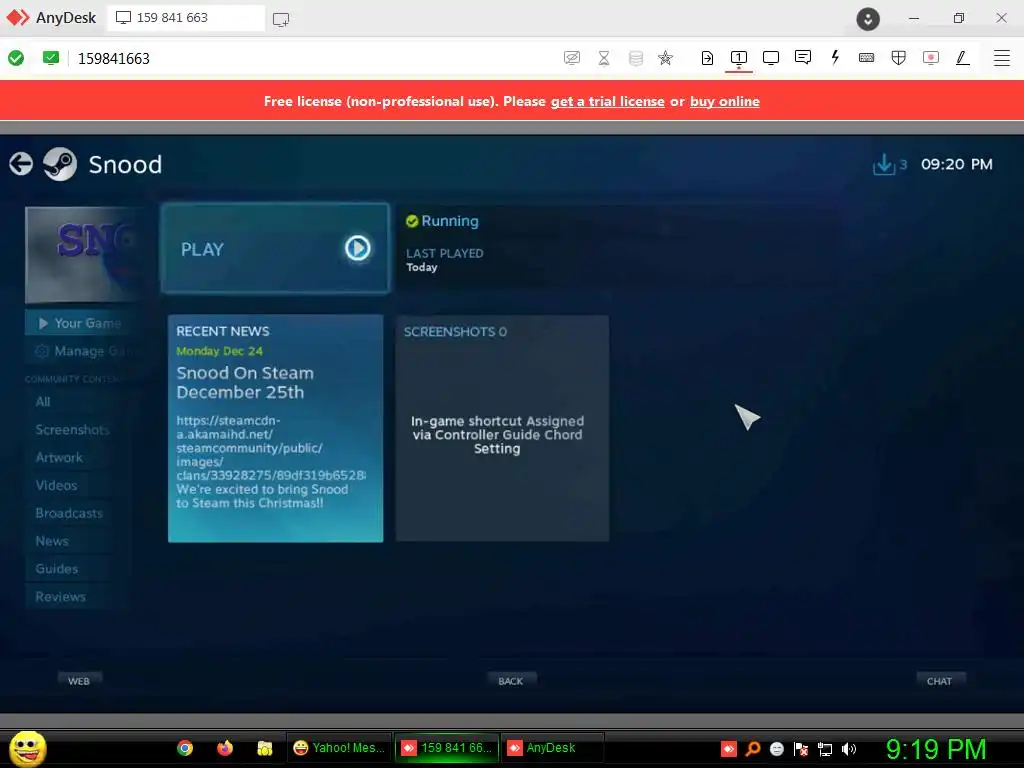Open Reviews community content entry

click(61, 597)
